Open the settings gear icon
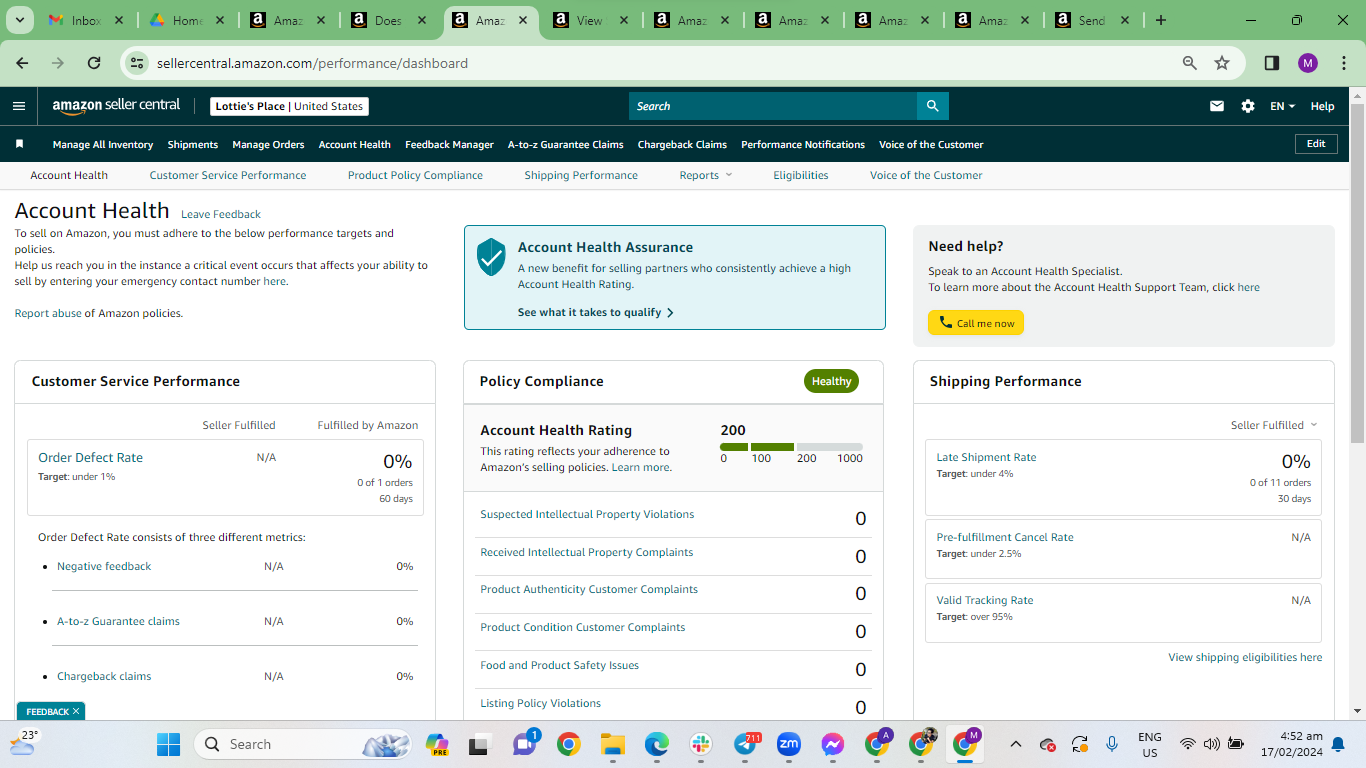1366x768 pixels. [1248, 106]
